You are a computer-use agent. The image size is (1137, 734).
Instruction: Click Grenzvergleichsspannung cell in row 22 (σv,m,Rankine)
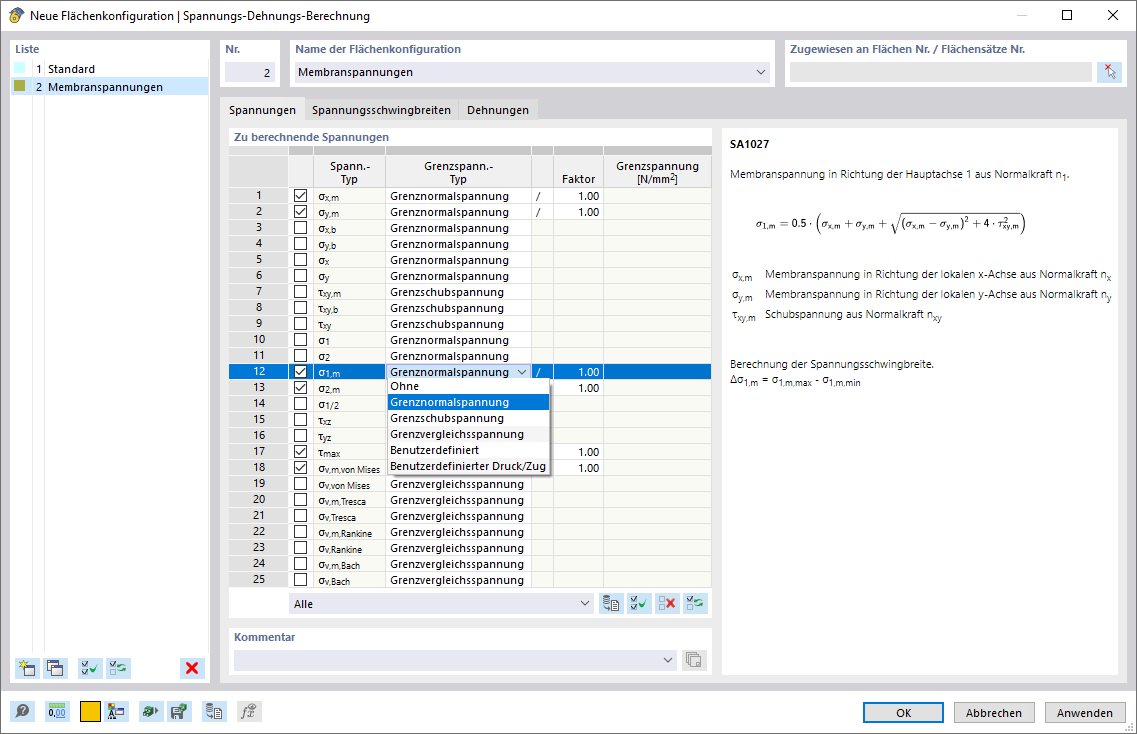tap(458, 532)
